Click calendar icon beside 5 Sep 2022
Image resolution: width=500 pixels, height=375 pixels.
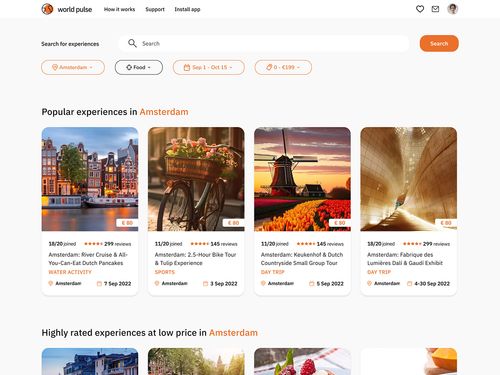312,284
